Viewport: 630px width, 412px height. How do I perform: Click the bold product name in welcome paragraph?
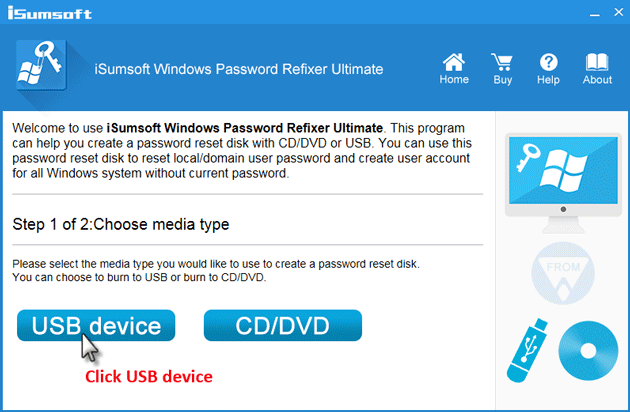[246, 128]
